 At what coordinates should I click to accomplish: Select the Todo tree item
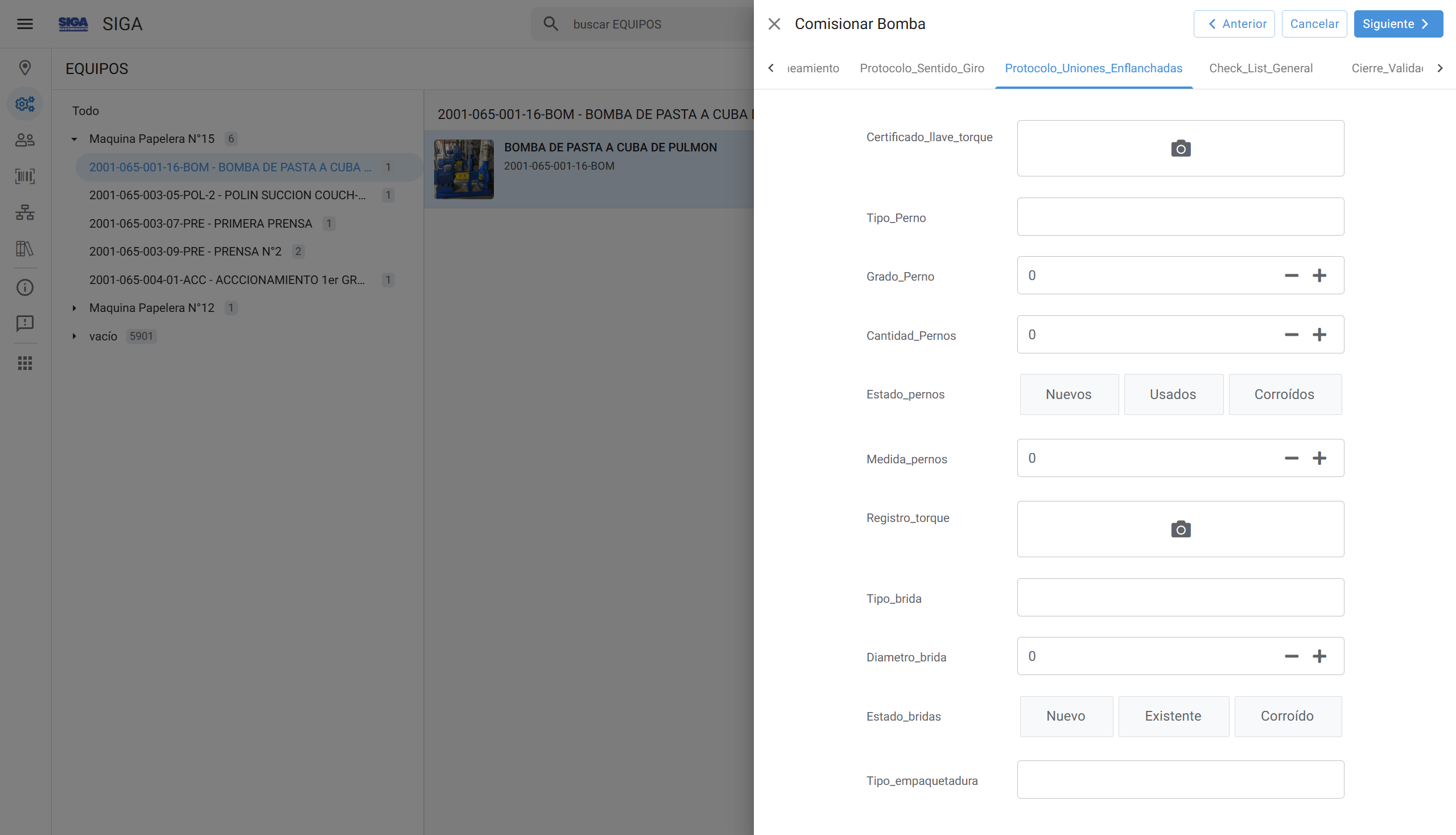pos(85,110)
